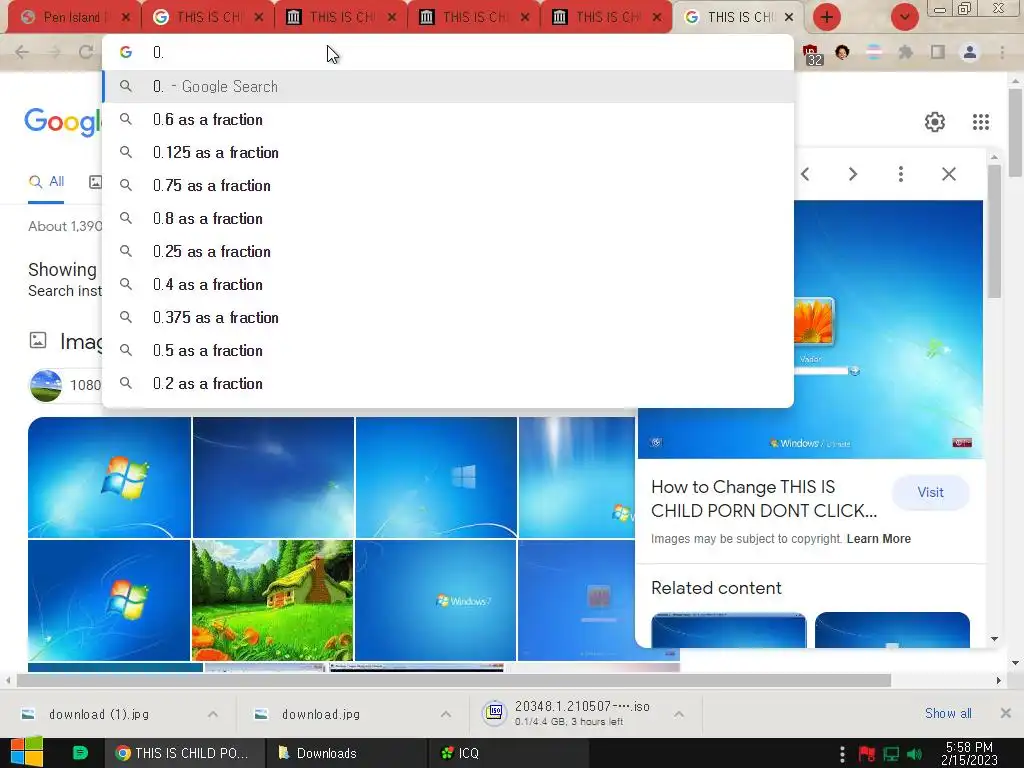The width and height of the screenshot is (1024, 768).
Task: Click the taskbar clock showing 5:58 PM
Action: point(969,753)
